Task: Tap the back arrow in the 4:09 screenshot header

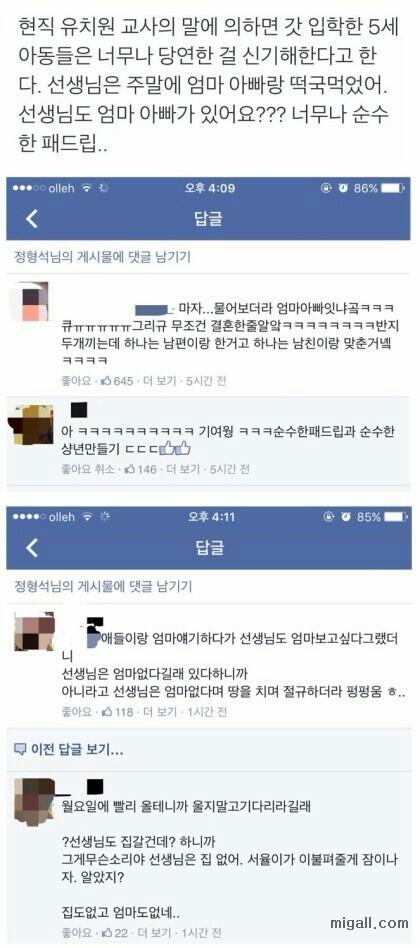Action: coord(32,219)
